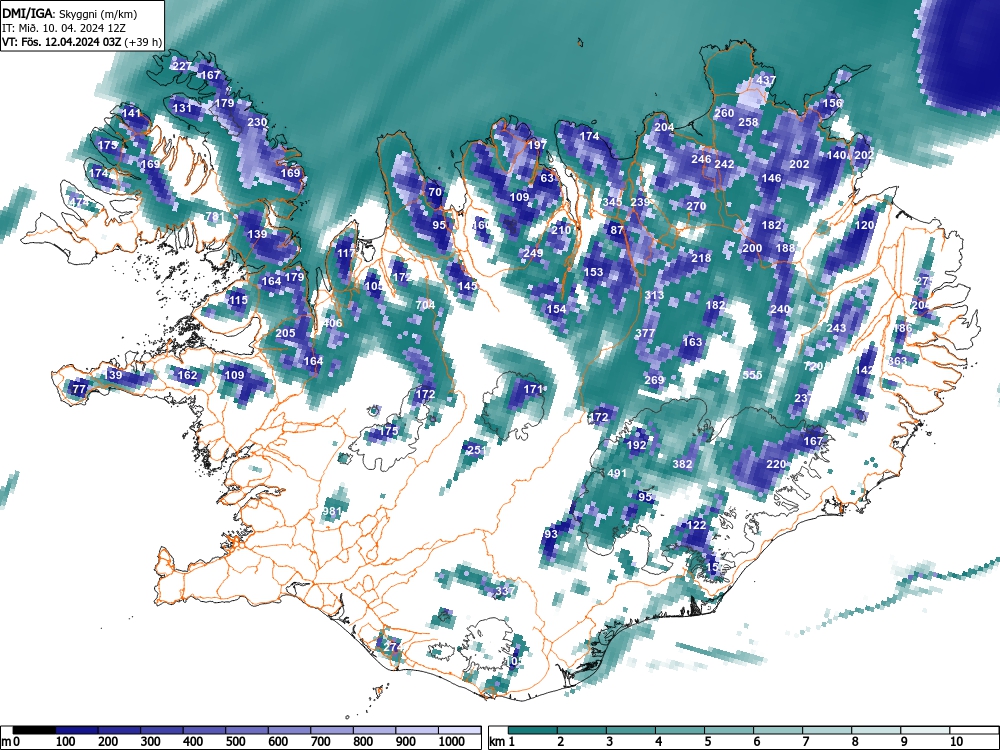Viewport: 1000px width, 750px height.
Task: Click visibility value 345
Action: coord(612,202)
